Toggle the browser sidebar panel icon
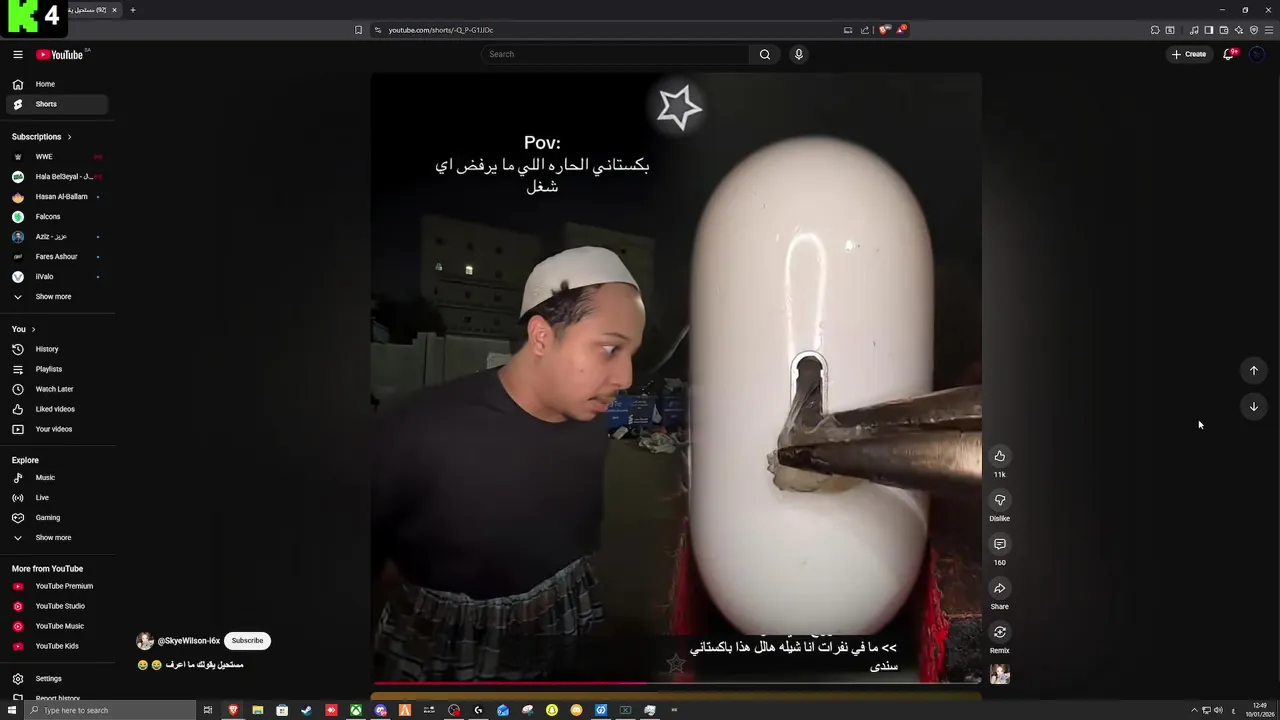The image size is (1280, 720). 1209,30
